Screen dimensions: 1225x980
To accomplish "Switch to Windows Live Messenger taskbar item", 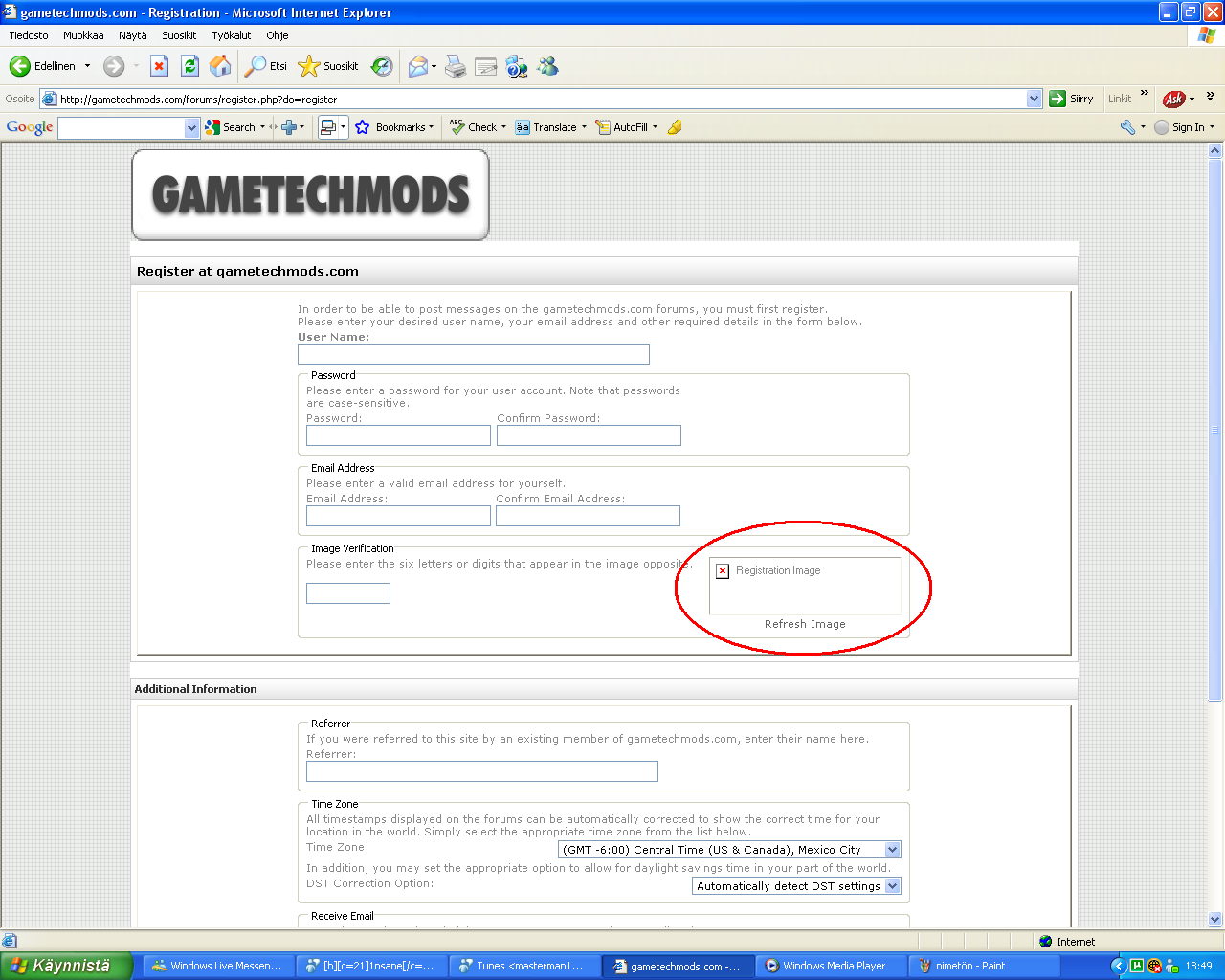I will pyautogui.click(x=218, y=966).
